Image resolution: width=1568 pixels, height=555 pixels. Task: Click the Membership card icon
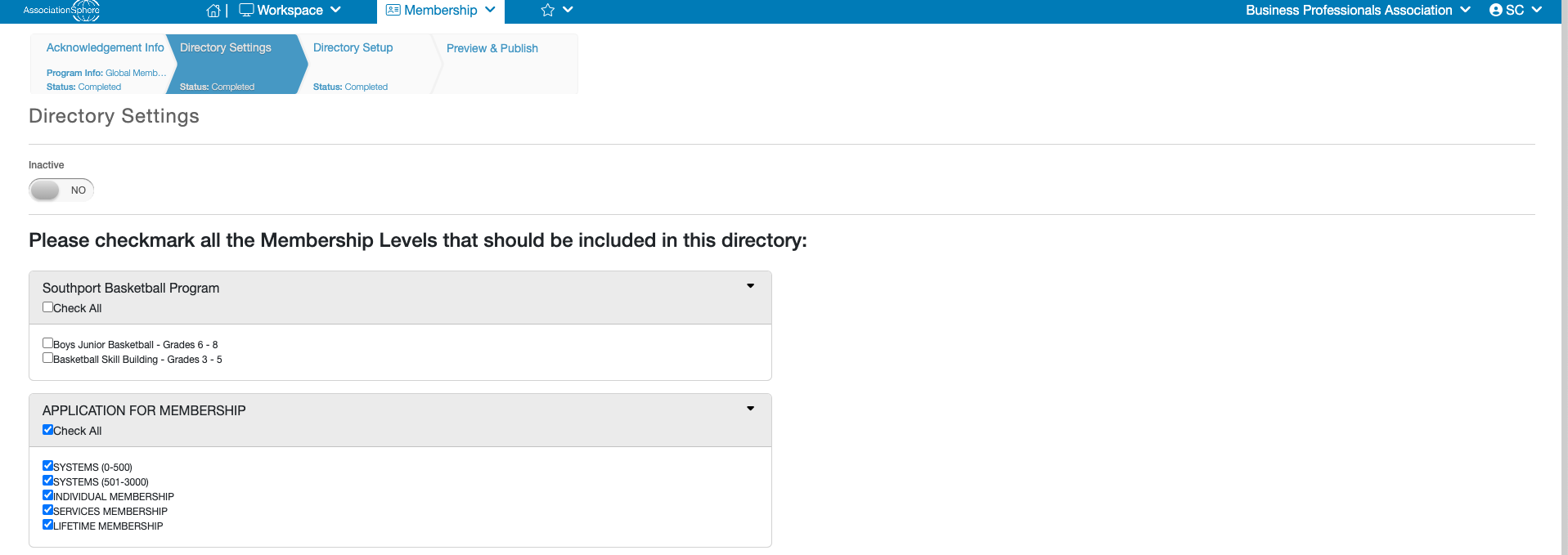393,10
